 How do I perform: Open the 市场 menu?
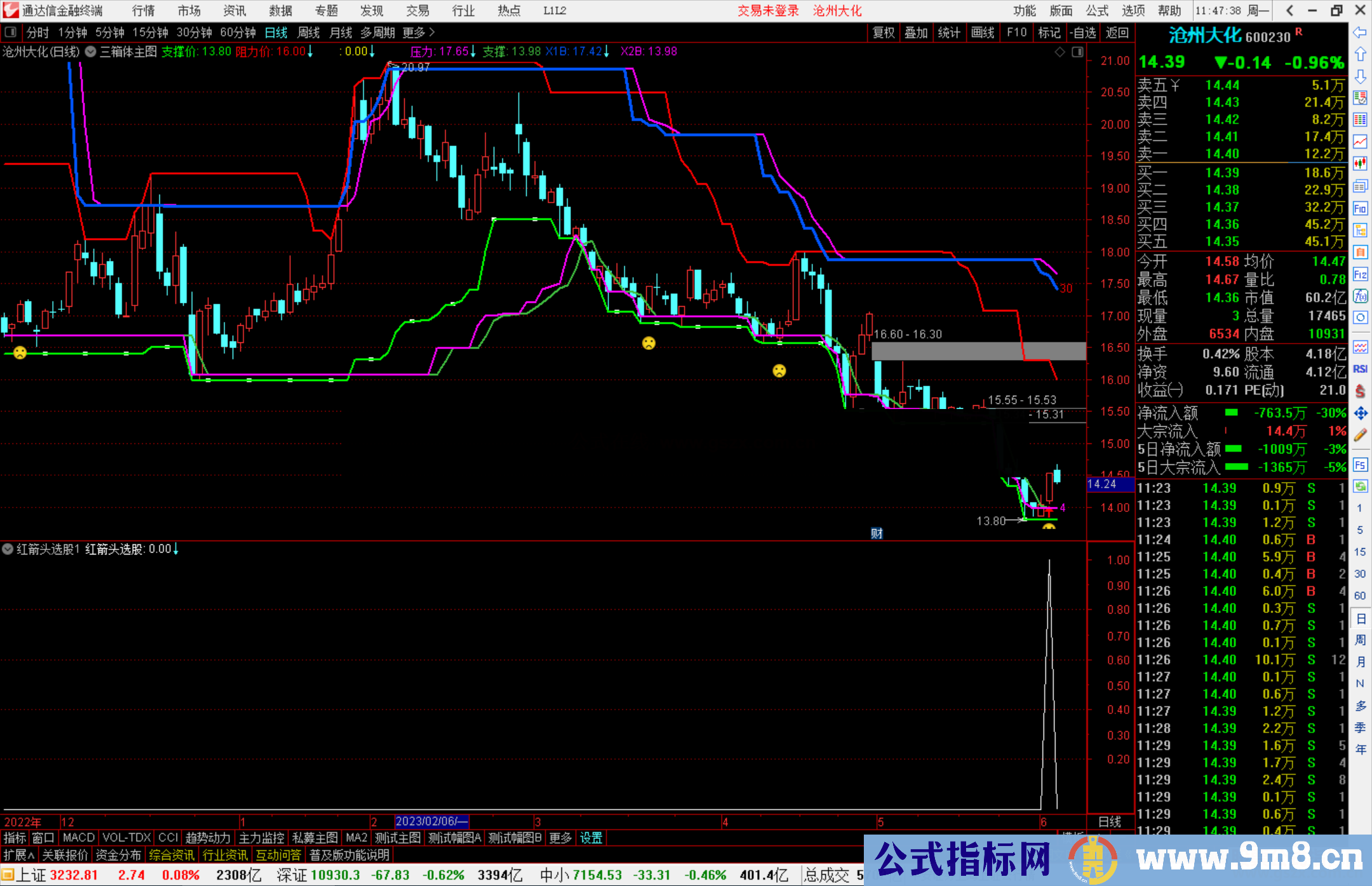[189, 11]
